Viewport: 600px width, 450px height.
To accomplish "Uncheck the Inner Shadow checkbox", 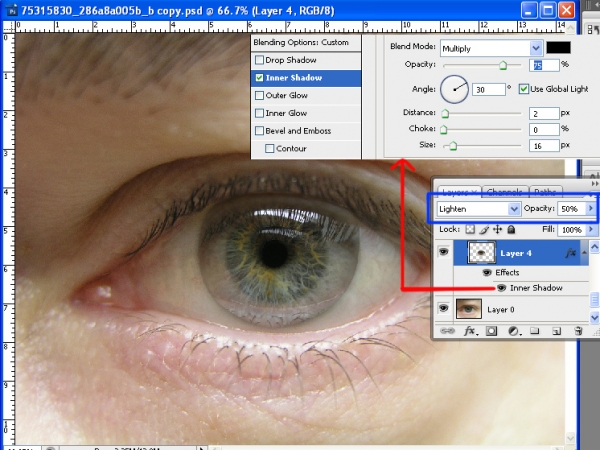I will 259,78.
